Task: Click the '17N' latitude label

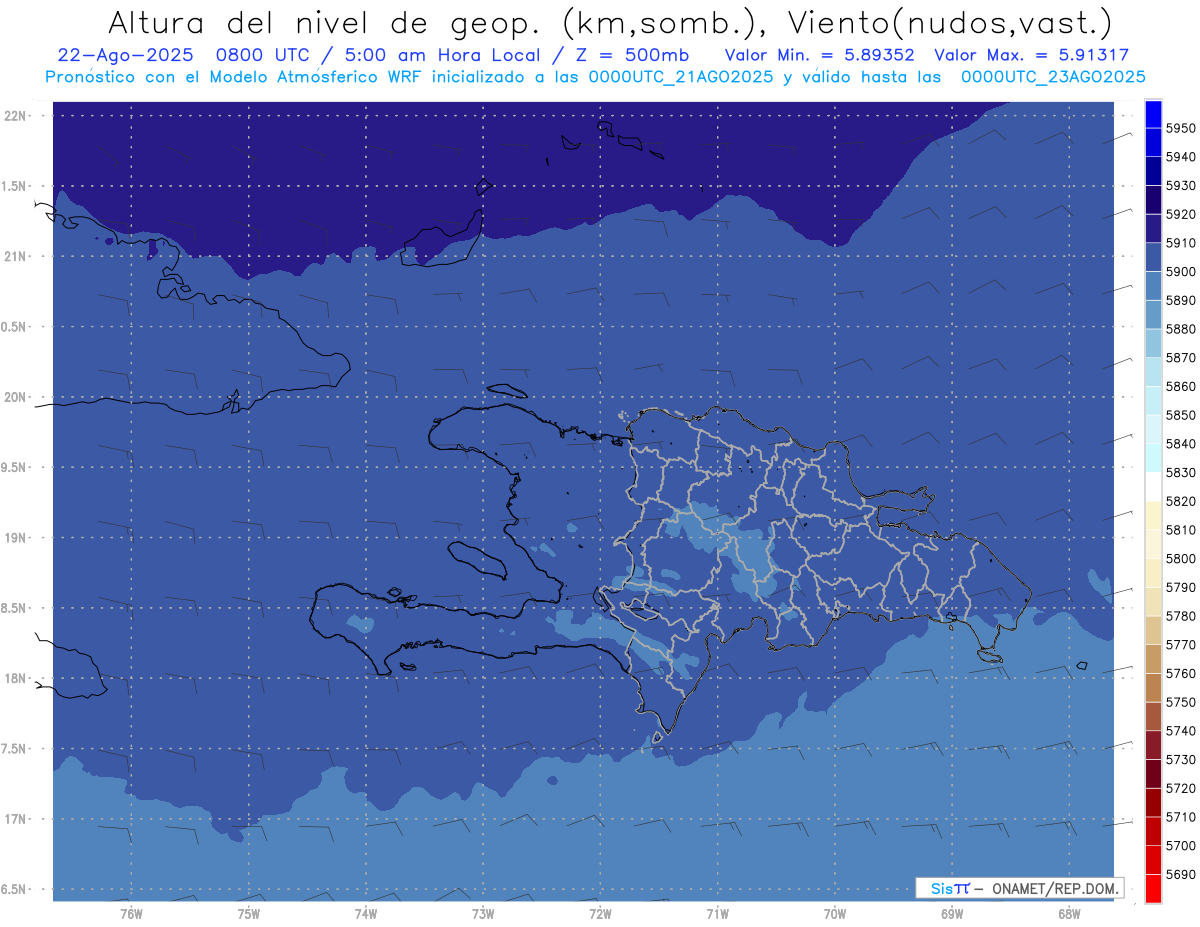Action: coord(16,820)
